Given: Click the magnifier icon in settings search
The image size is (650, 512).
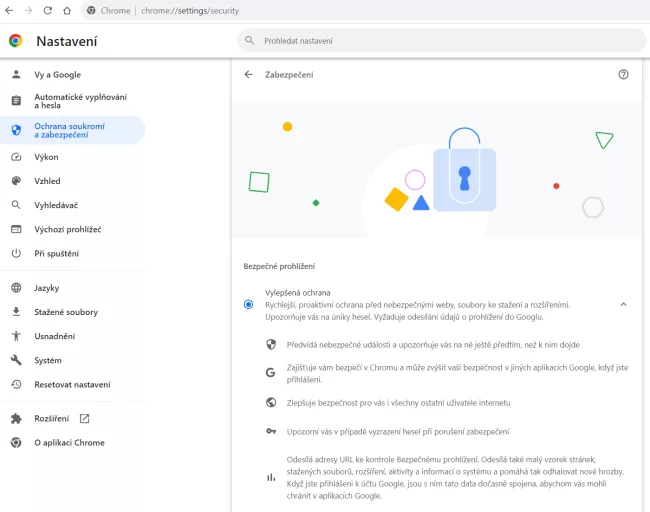Looking at the screenshot, I should tap(249, 40).
